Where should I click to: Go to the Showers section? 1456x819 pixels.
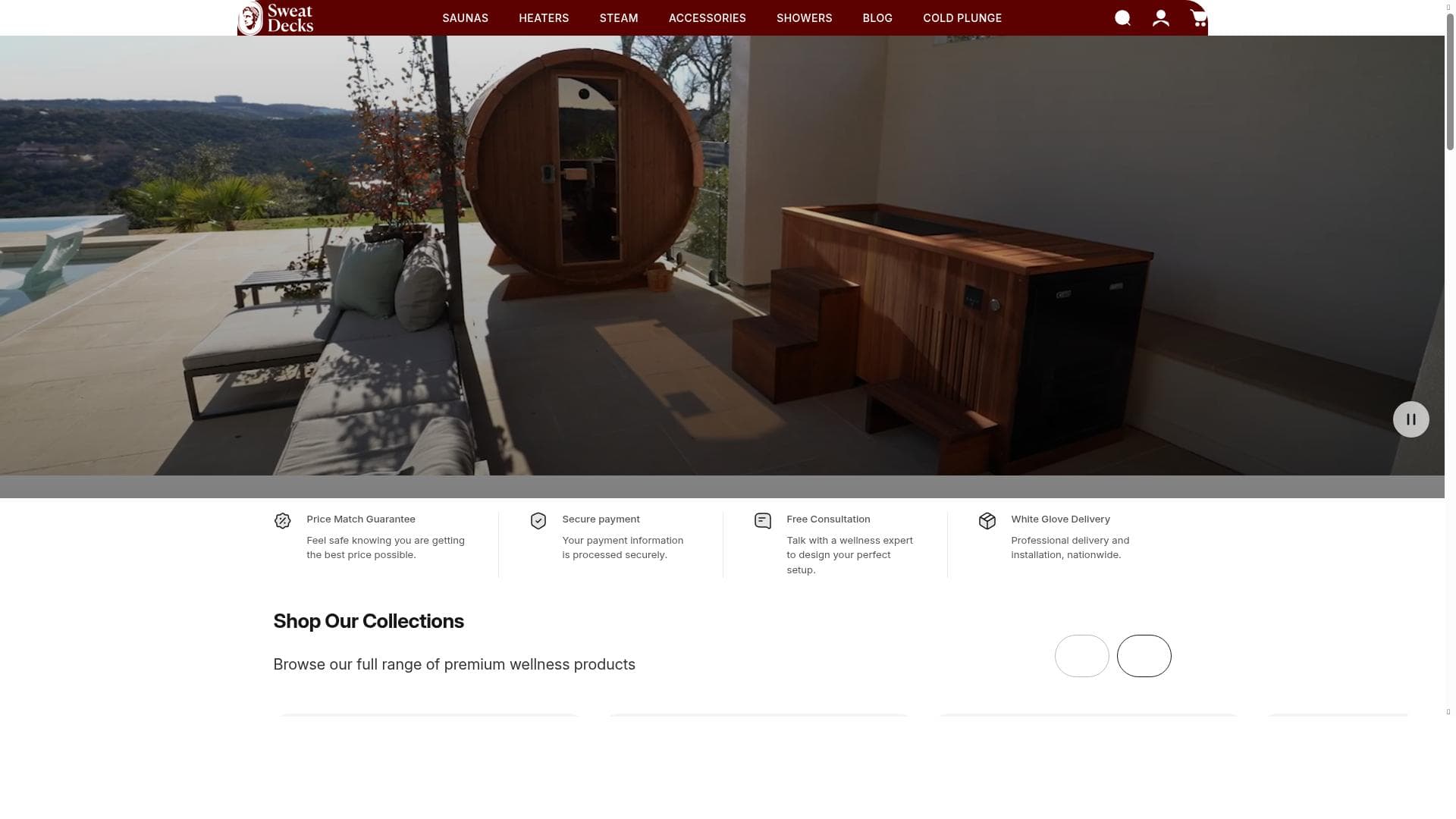[804, 18]
